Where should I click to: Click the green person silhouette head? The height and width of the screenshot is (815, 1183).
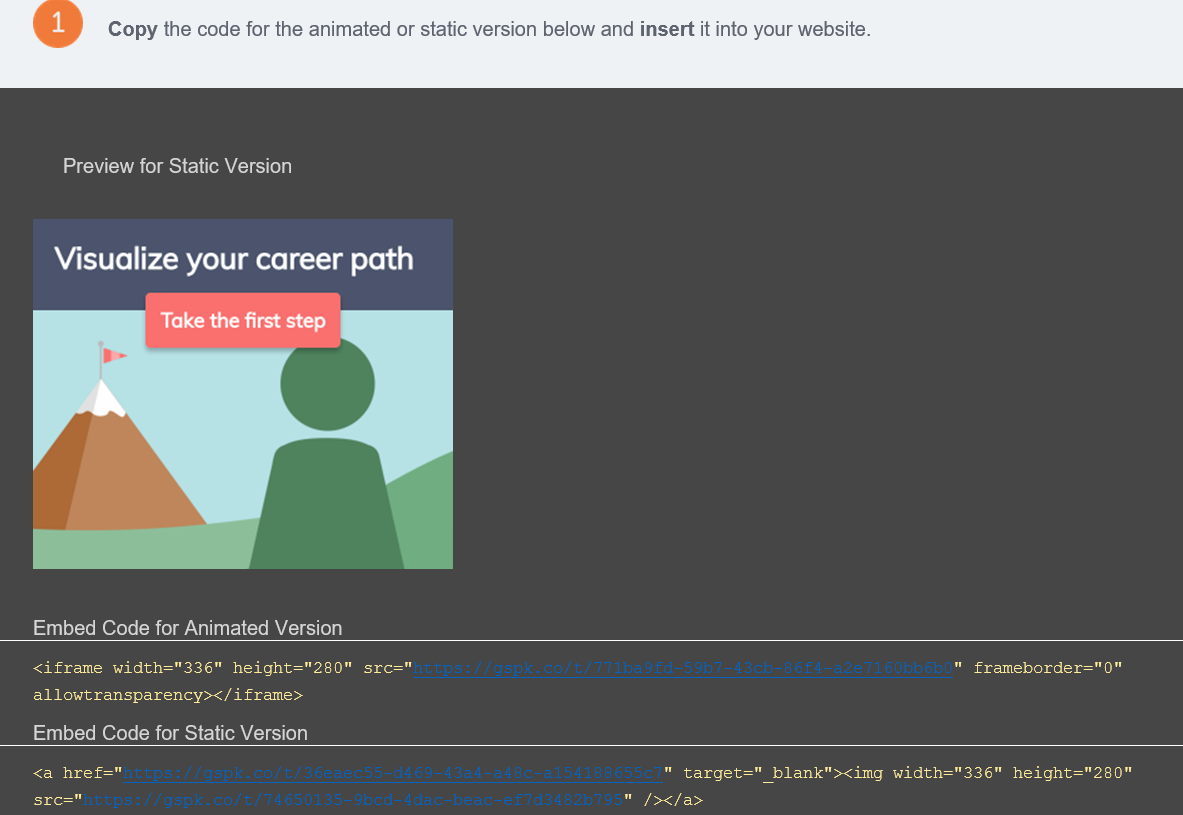(327, 384)
